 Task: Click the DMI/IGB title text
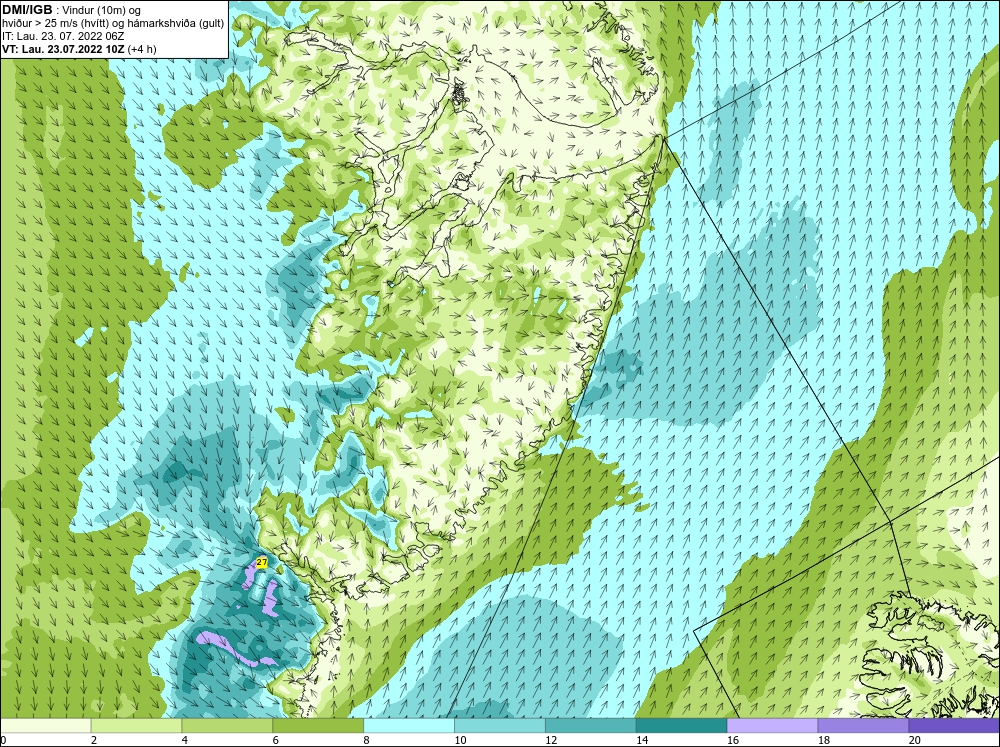(27, 10)
